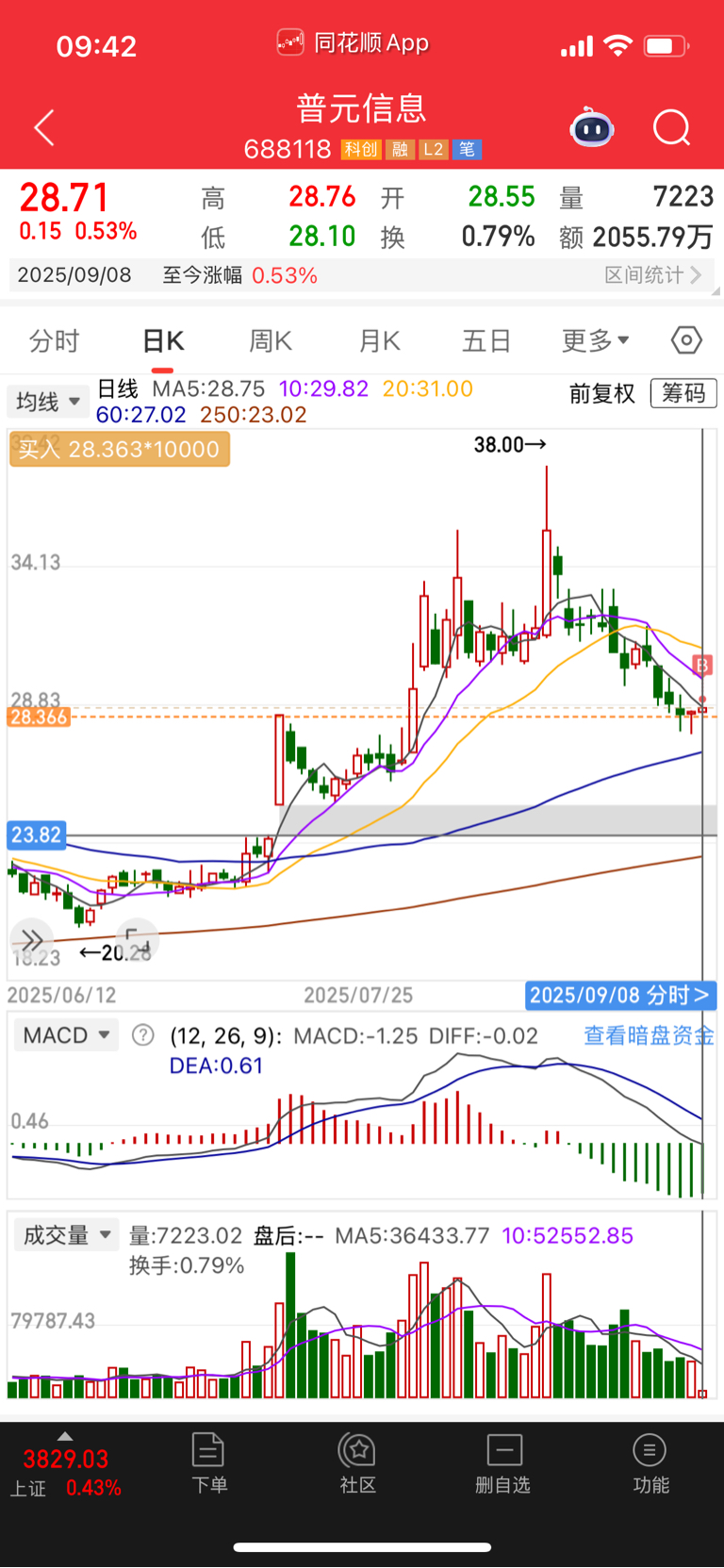724x1568 pixels.
Task: Open the AI robot assistant
Action: [x=592, y=127]
